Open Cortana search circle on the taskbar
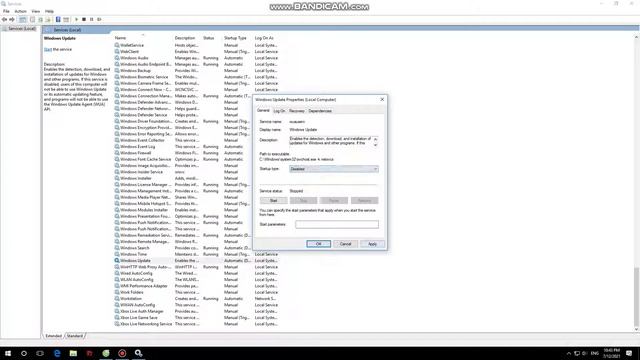640x360 pixels. tap(24, 353)
